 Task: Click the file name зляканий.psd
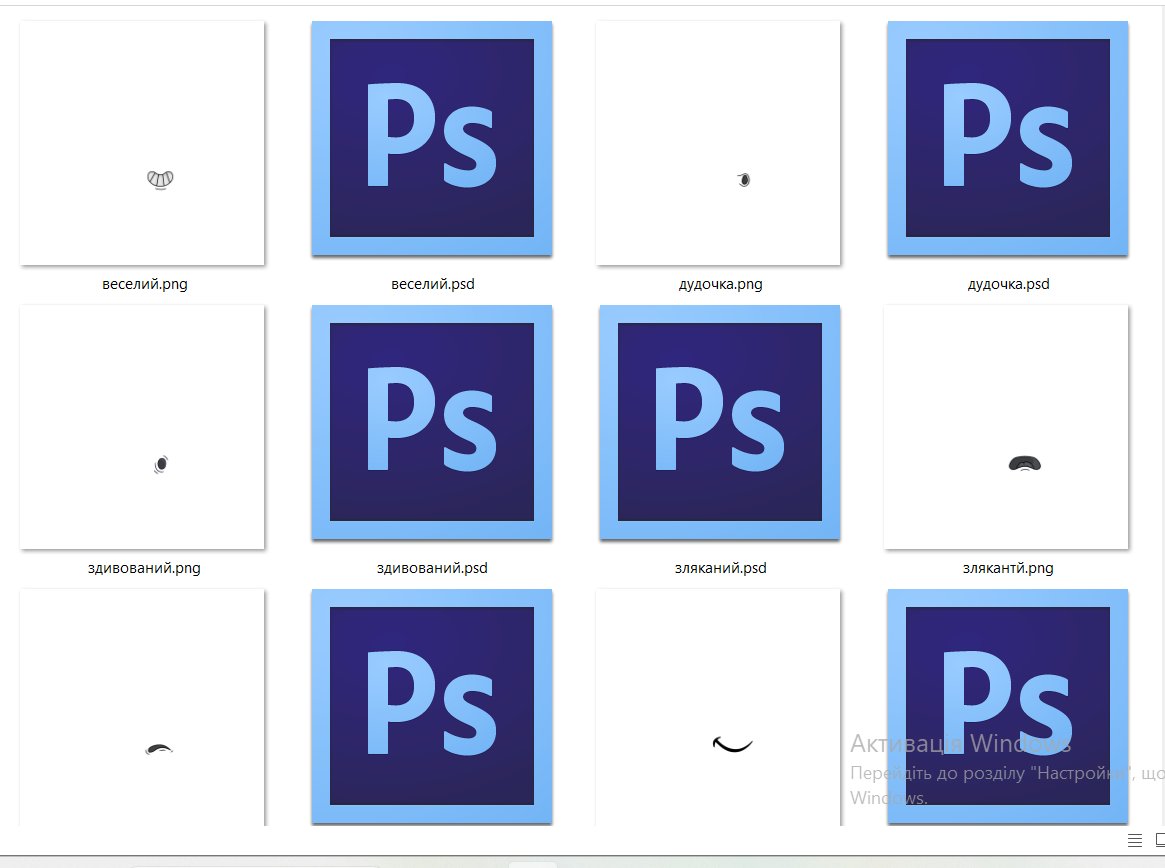click(x=721, y=568)
